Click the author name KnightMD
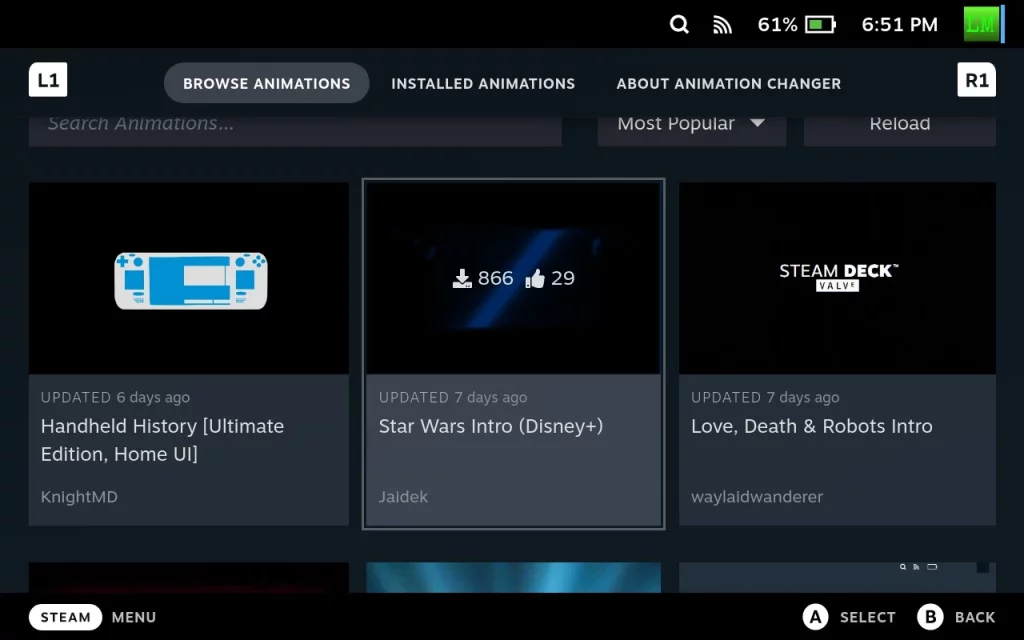Screen dimensions: 1024x640 click(x=79, y=497)
